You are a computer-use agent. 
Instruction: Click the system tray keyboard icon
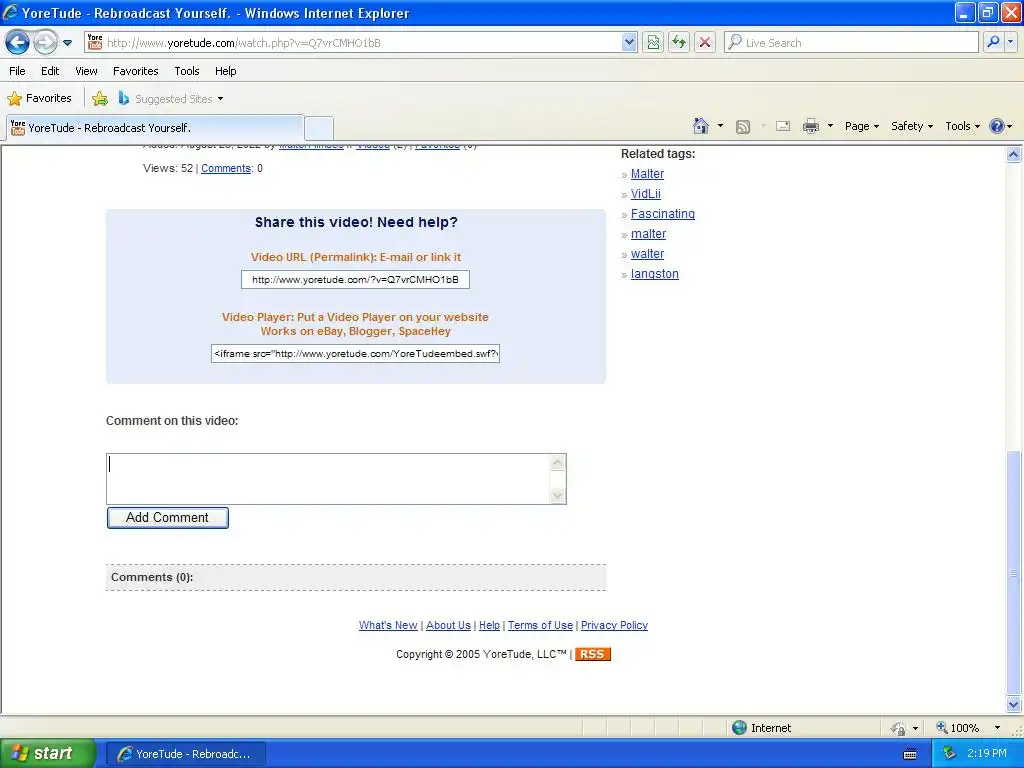(910, 754)
